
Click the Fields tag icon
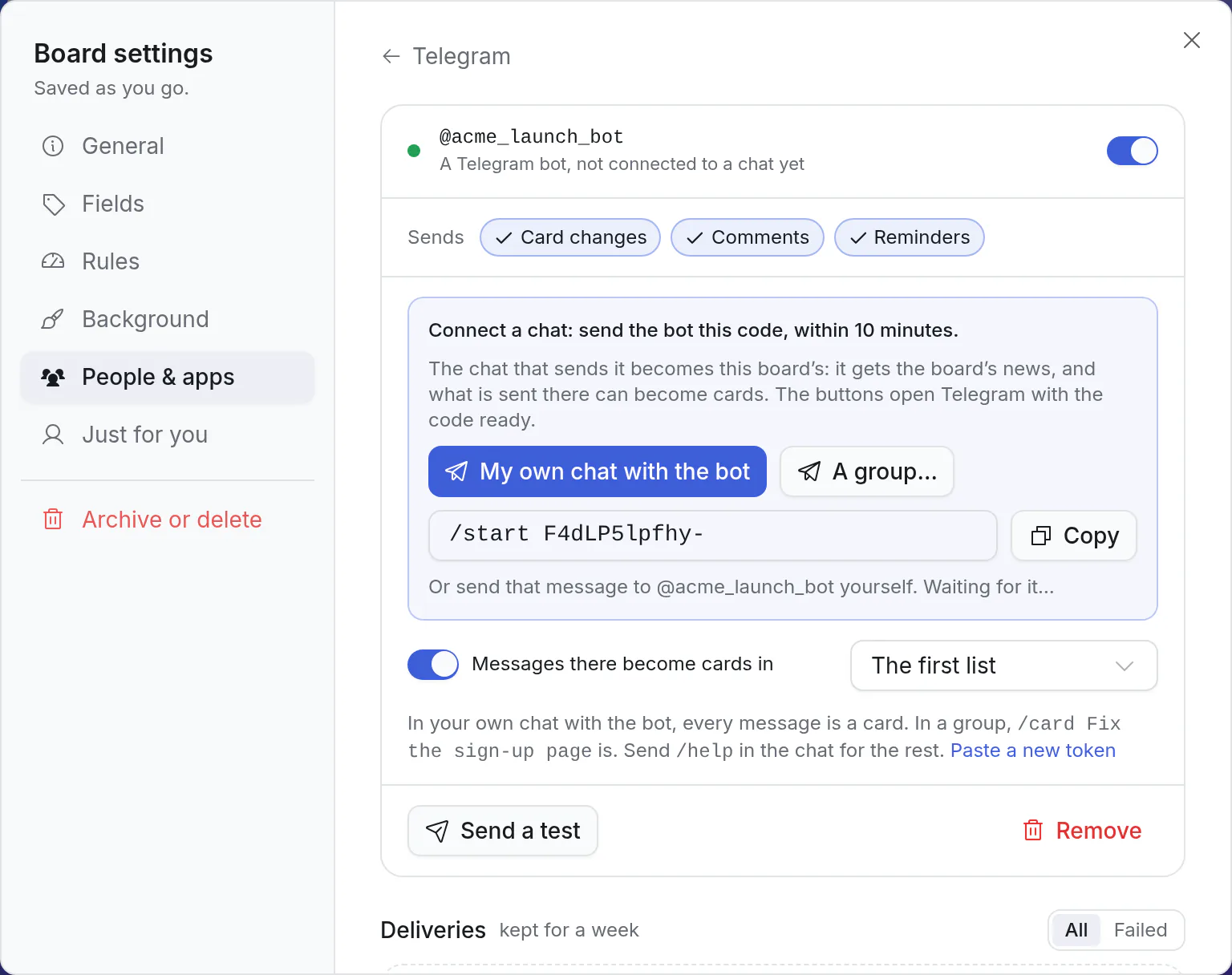tap(53, 204)
